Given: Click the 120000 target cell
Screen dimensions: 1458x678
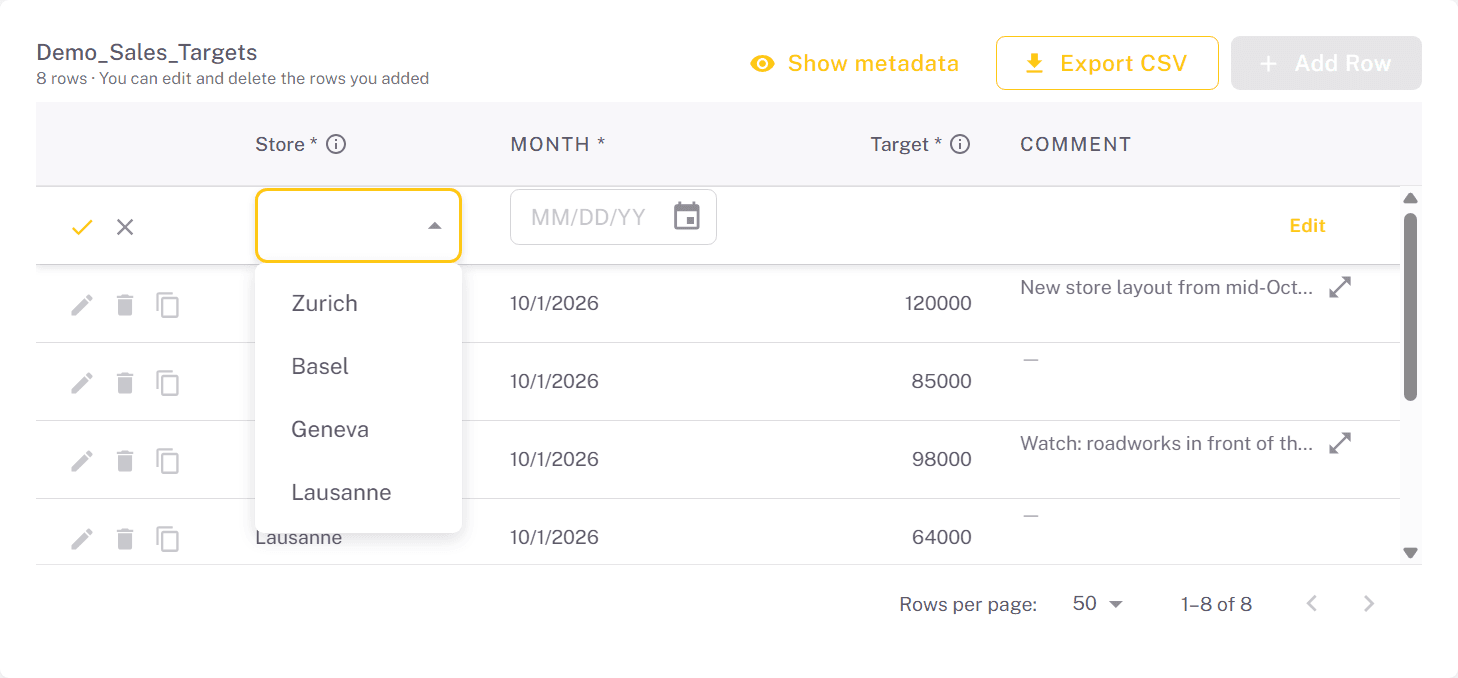Looking at the screenshot, I should (938, 303).
